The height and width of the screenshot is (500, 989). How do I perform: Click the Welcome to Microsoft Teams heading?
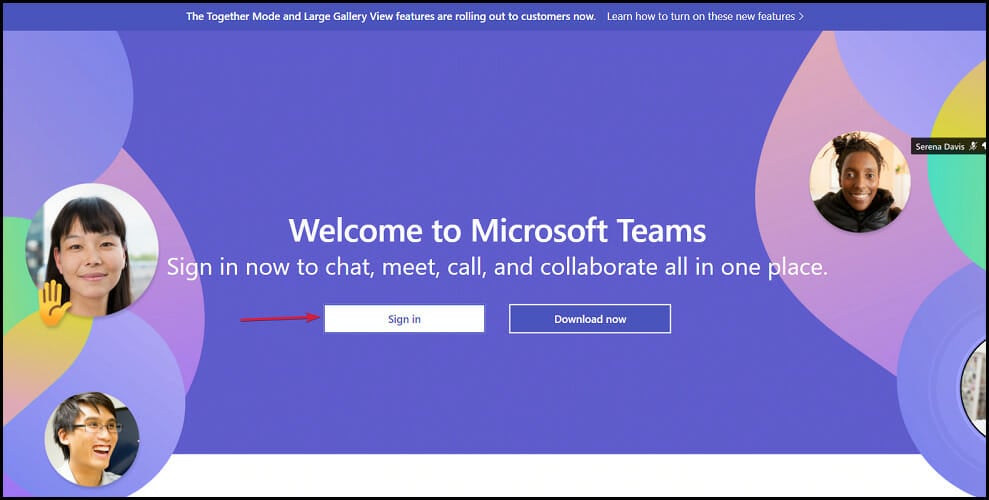click(x=497, y=230)
